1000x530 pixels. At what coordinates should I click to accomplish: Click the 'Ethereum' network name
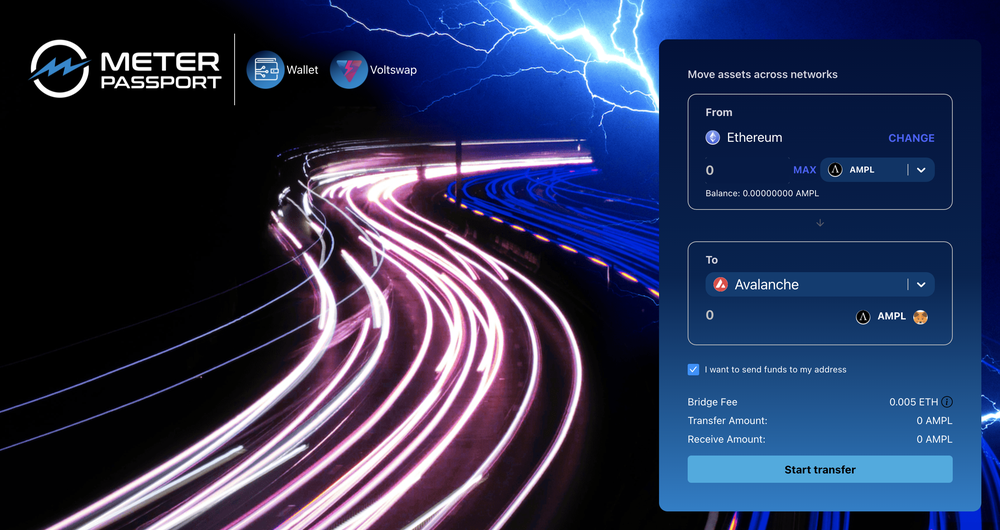pyautogui.click(x=754, y=137)
